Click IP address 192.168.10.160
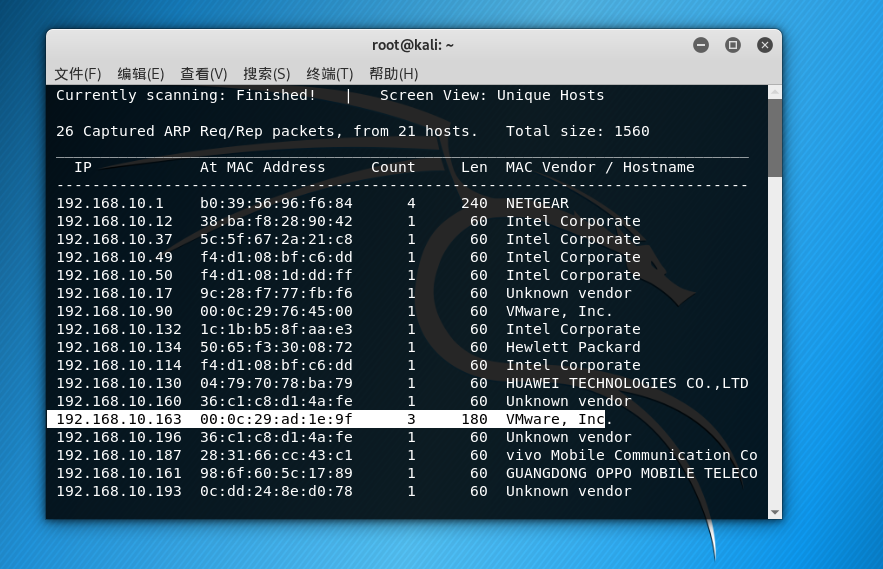Screen dimensions: 883x569 click(119, 402)
